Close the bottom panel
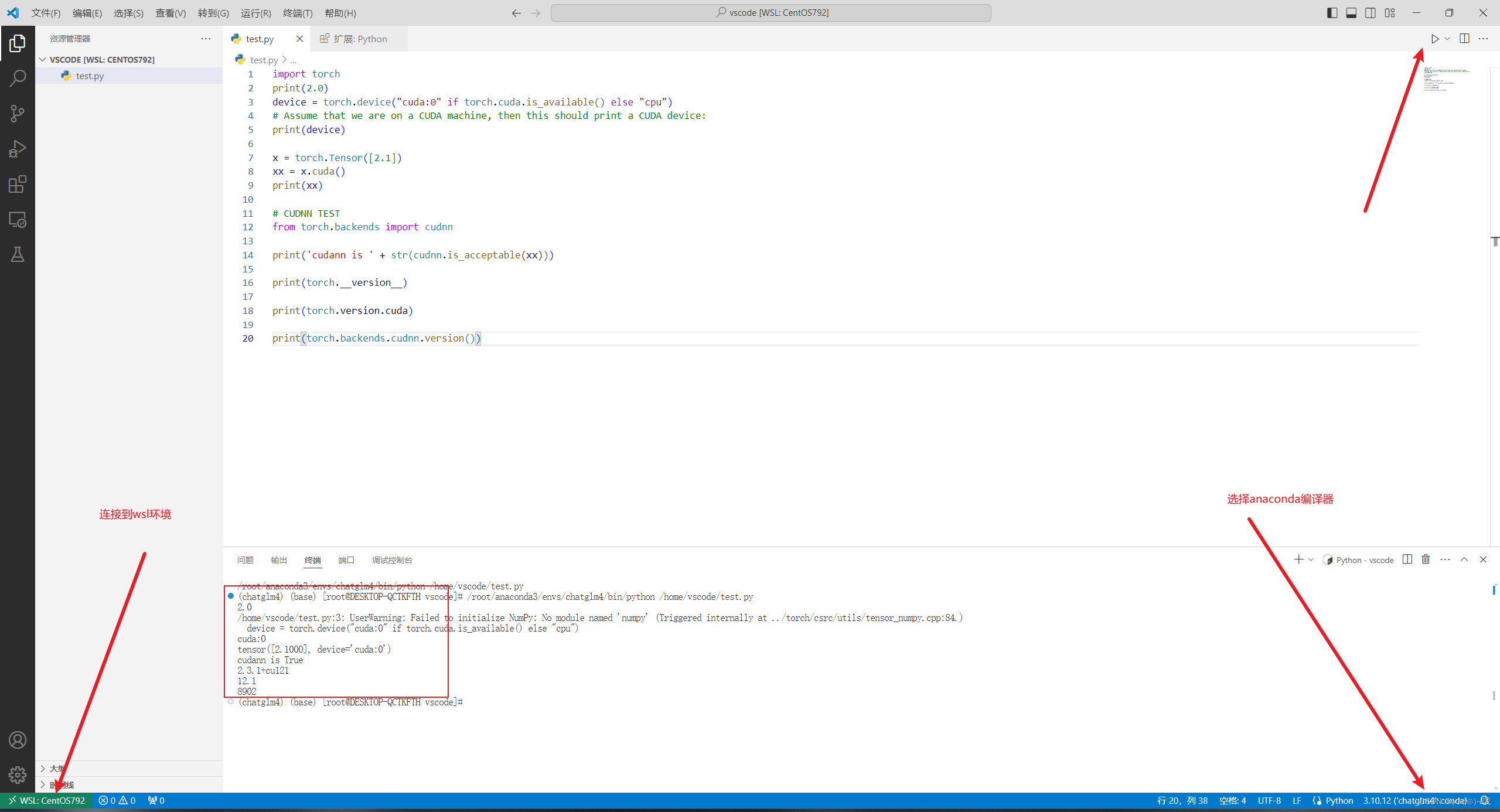 [x=1483, y=559]
